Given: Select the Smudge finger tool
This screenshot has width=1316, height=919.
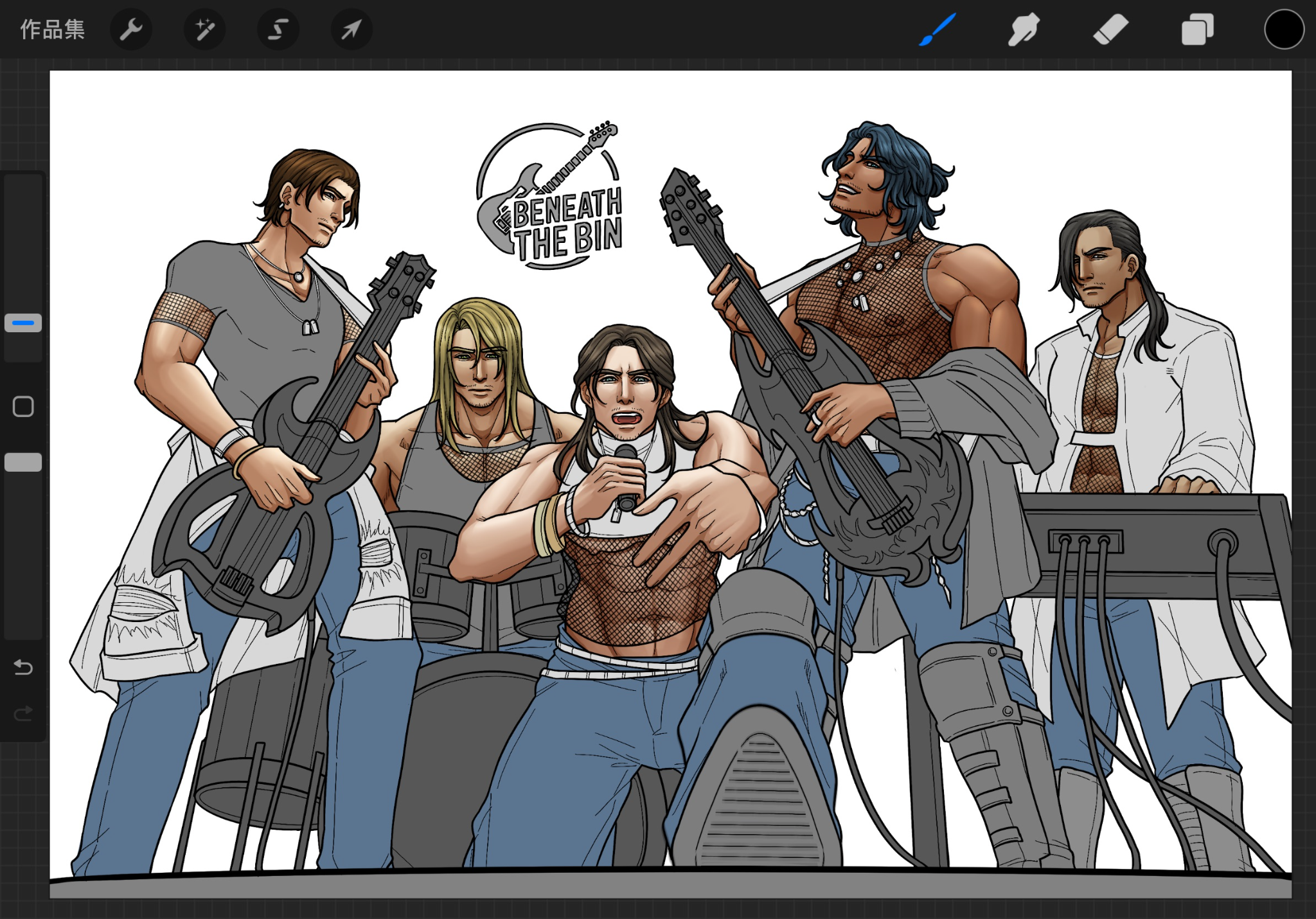Looking at the screenshot, I should pyautogui.click(x=1024, y=30).
